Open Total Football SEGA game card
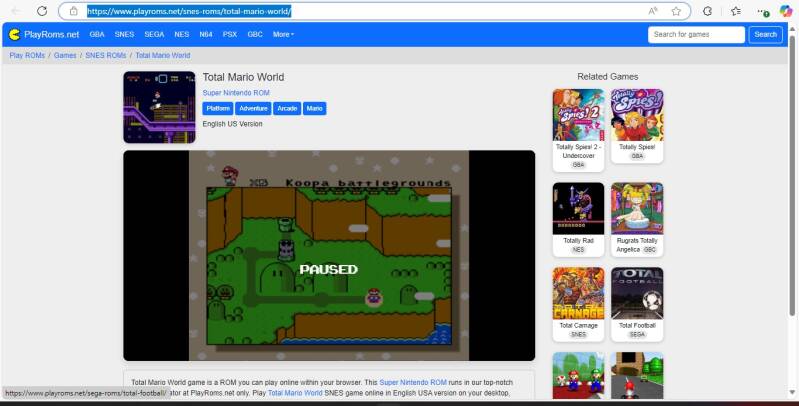This screenshot has height=406, width=799. [x=637, y=304]
